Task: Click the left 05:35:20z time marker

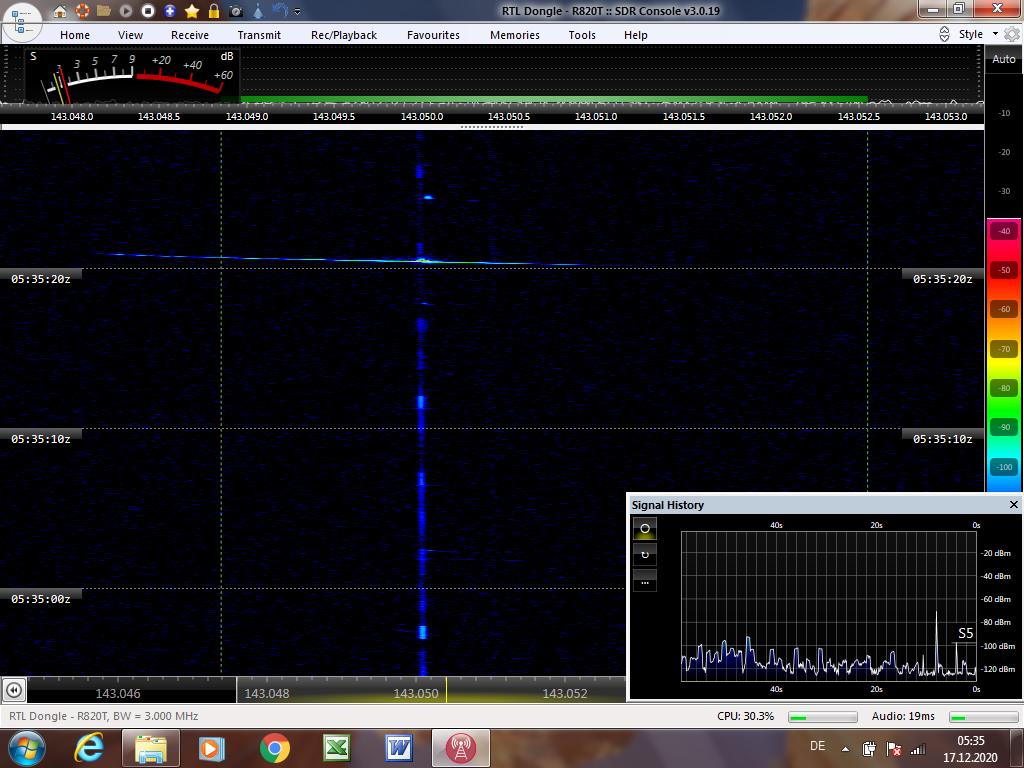Action: (x=40, y=279)
